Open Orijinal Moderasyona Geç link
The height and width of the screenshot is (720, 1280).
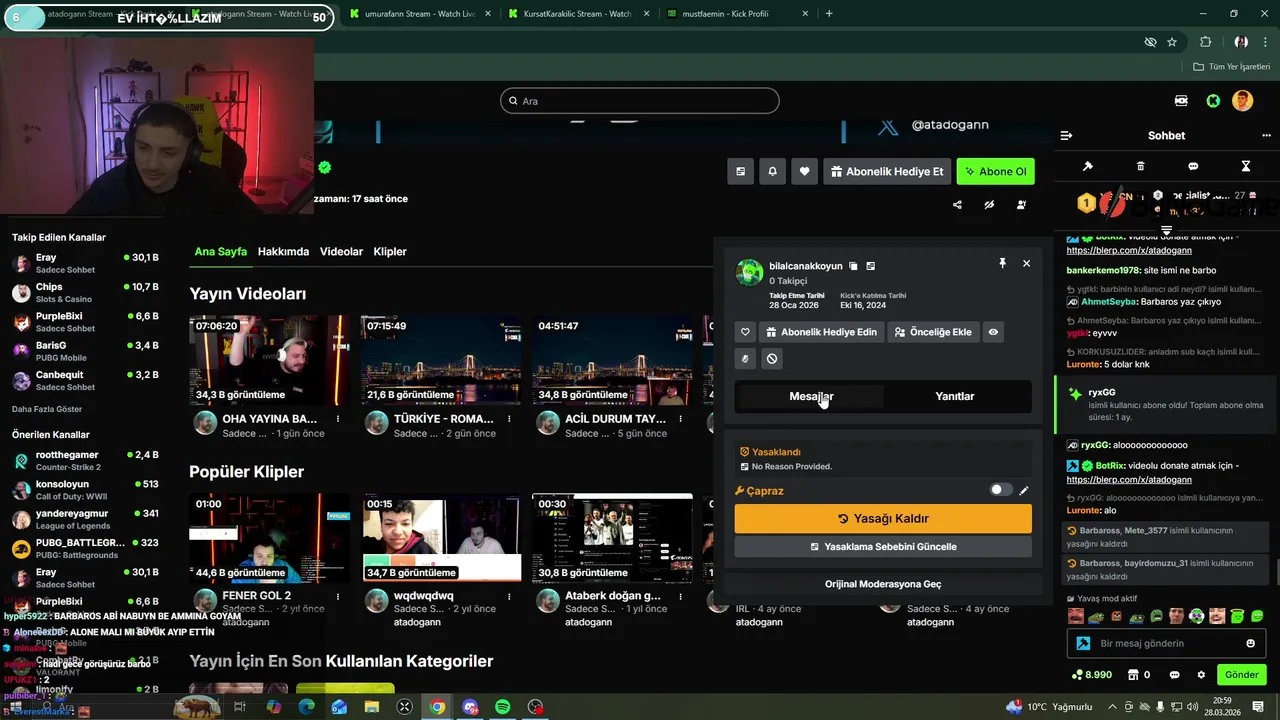883,584
